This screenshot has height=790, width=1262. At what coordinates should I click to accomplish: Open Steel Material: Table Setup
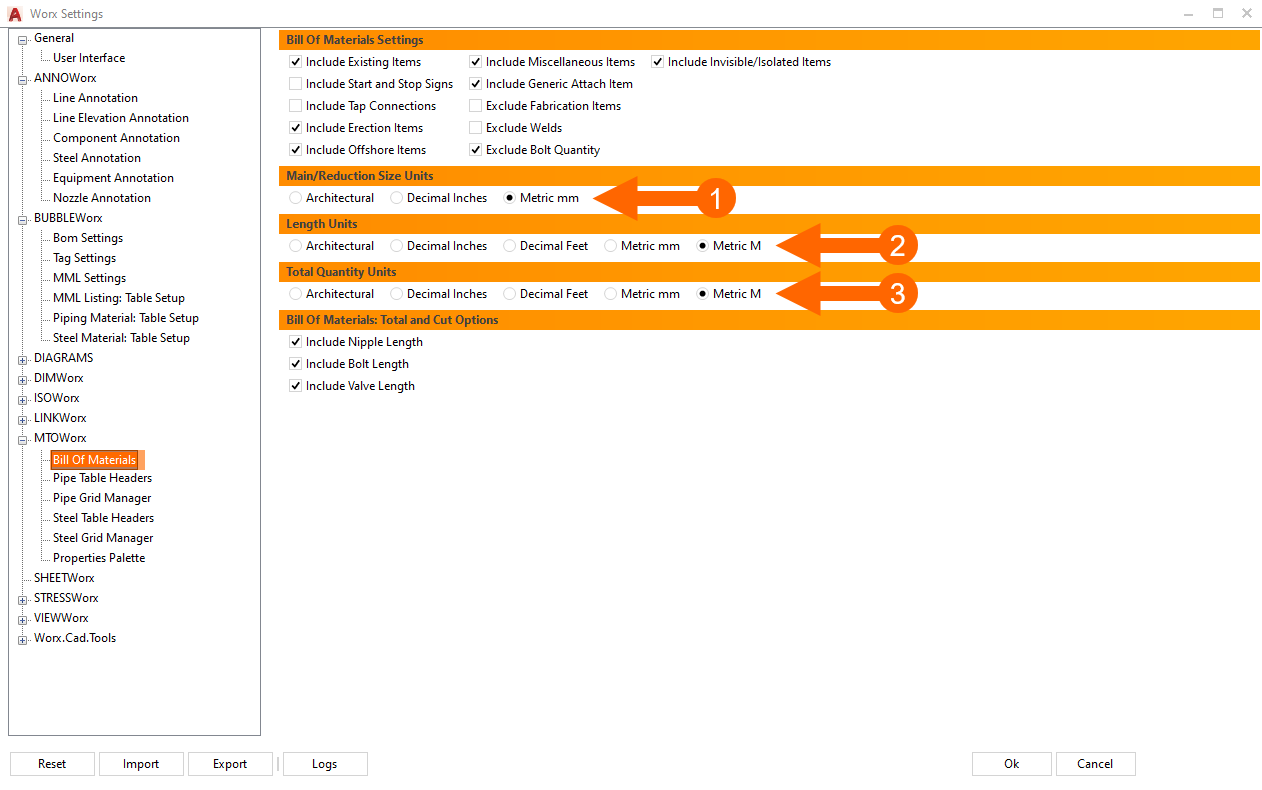point(121,338)
